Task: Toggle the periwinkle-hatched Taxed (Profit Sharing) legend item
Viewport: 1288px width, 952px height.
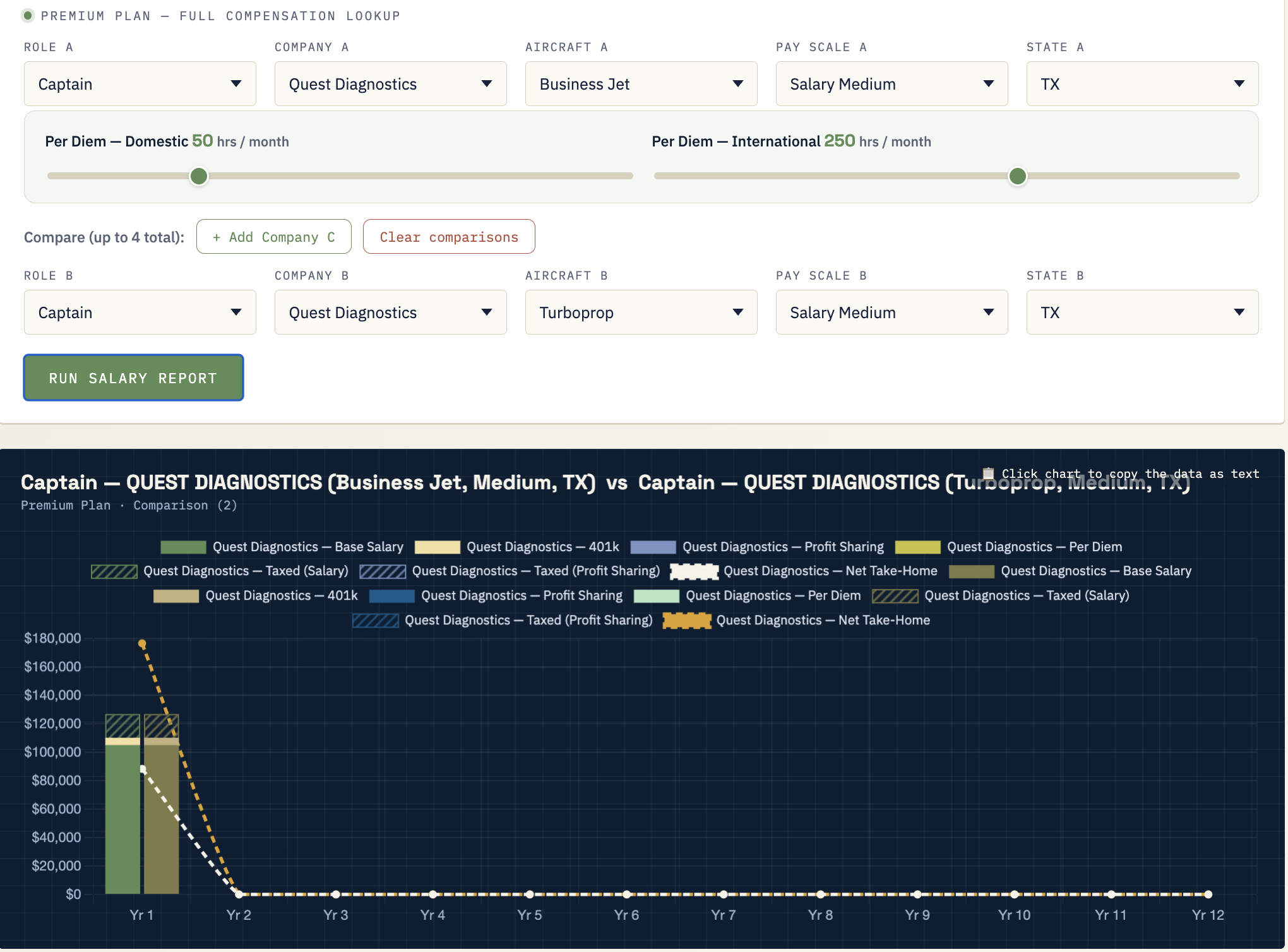Action: 510,571
